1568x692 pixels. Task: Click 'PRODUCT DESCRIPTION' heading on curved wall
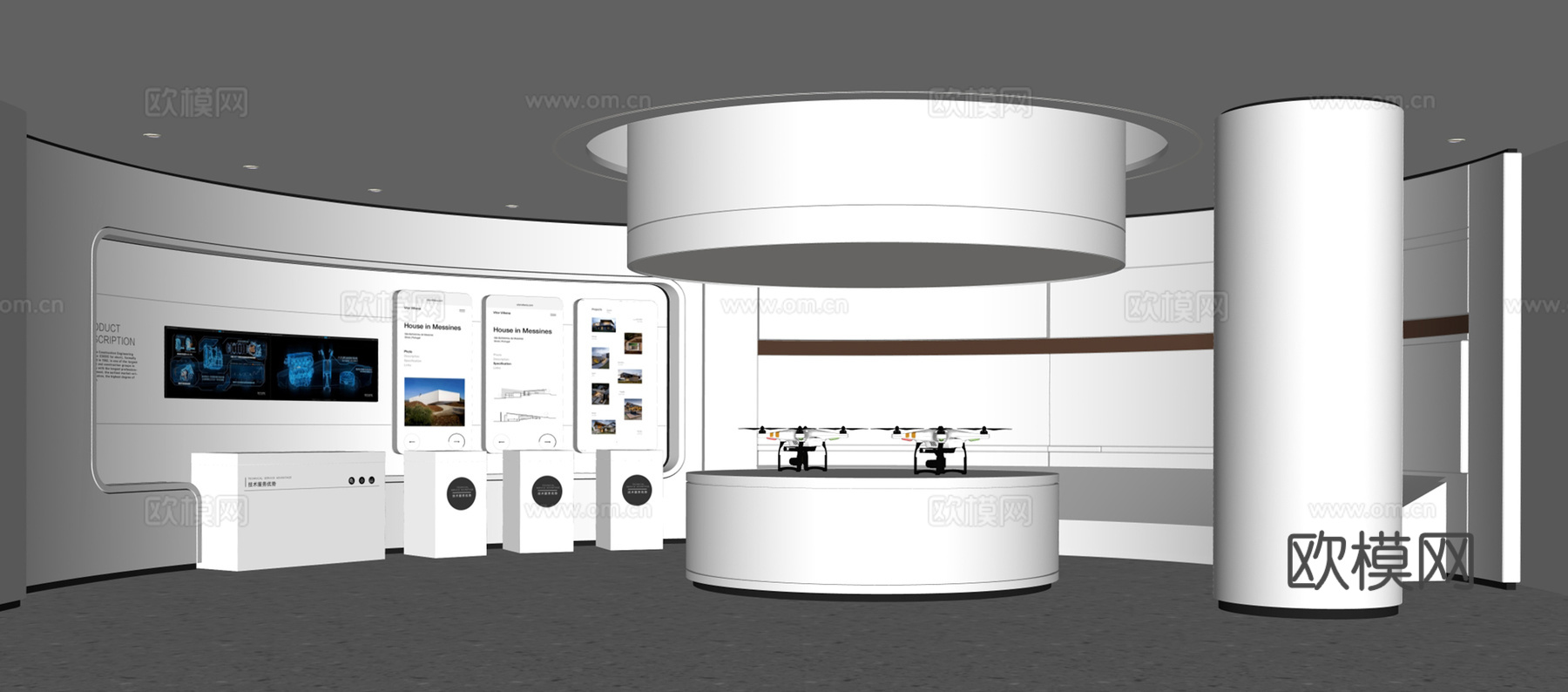[x=115, y=335]
